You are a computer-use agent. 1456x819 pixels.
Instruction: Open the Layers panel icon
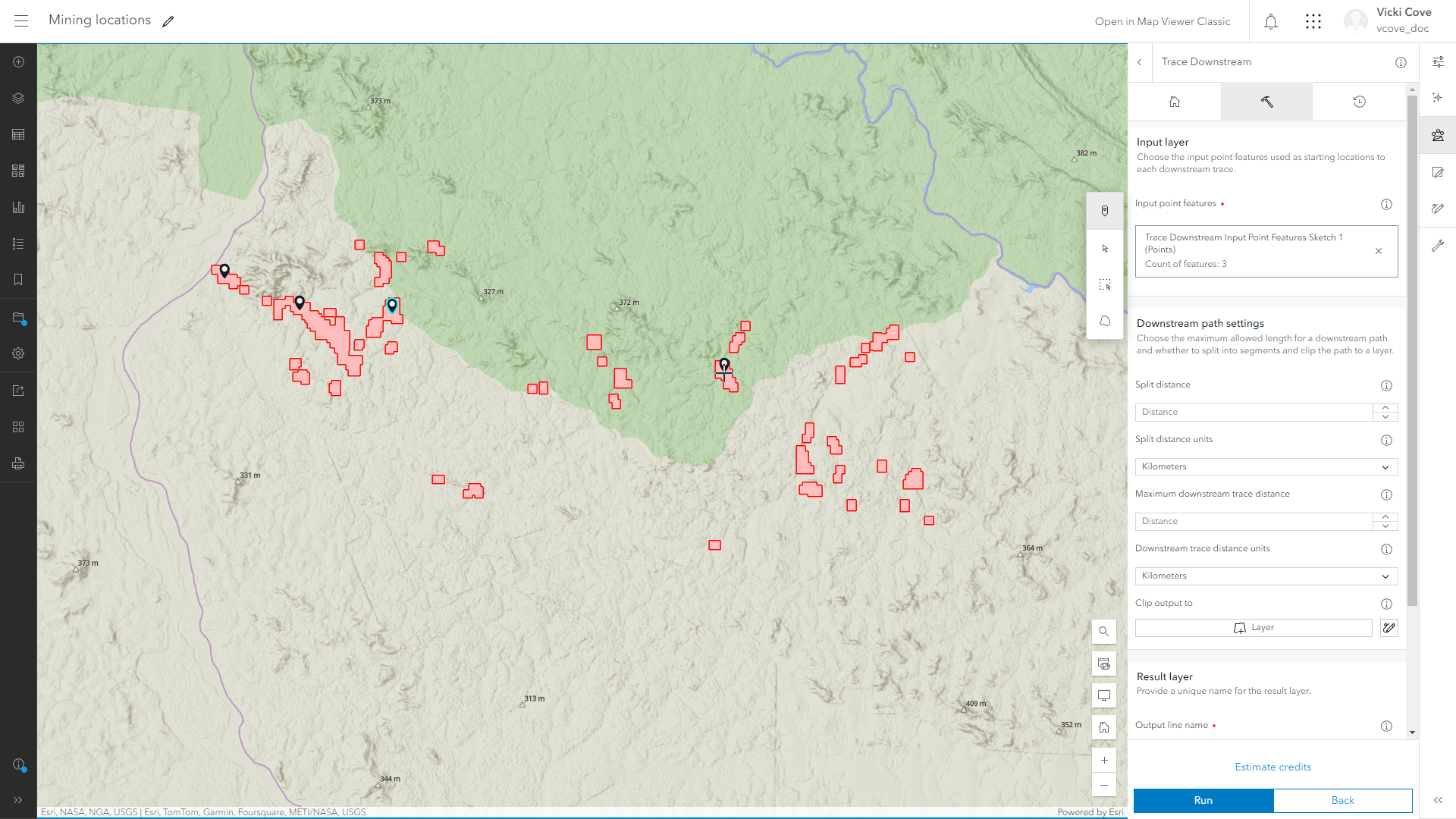click(18, 99)
